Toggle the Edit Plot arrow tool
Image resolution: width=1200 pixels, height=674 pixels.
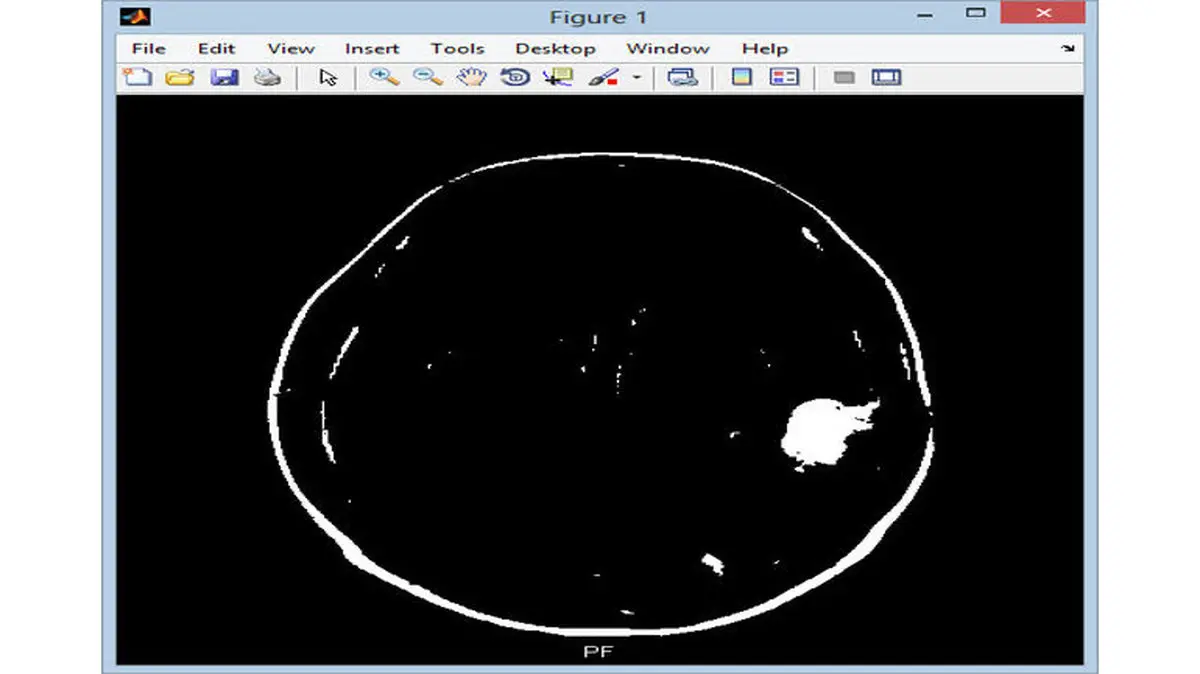pyautogui.click(x=328, y=77)
